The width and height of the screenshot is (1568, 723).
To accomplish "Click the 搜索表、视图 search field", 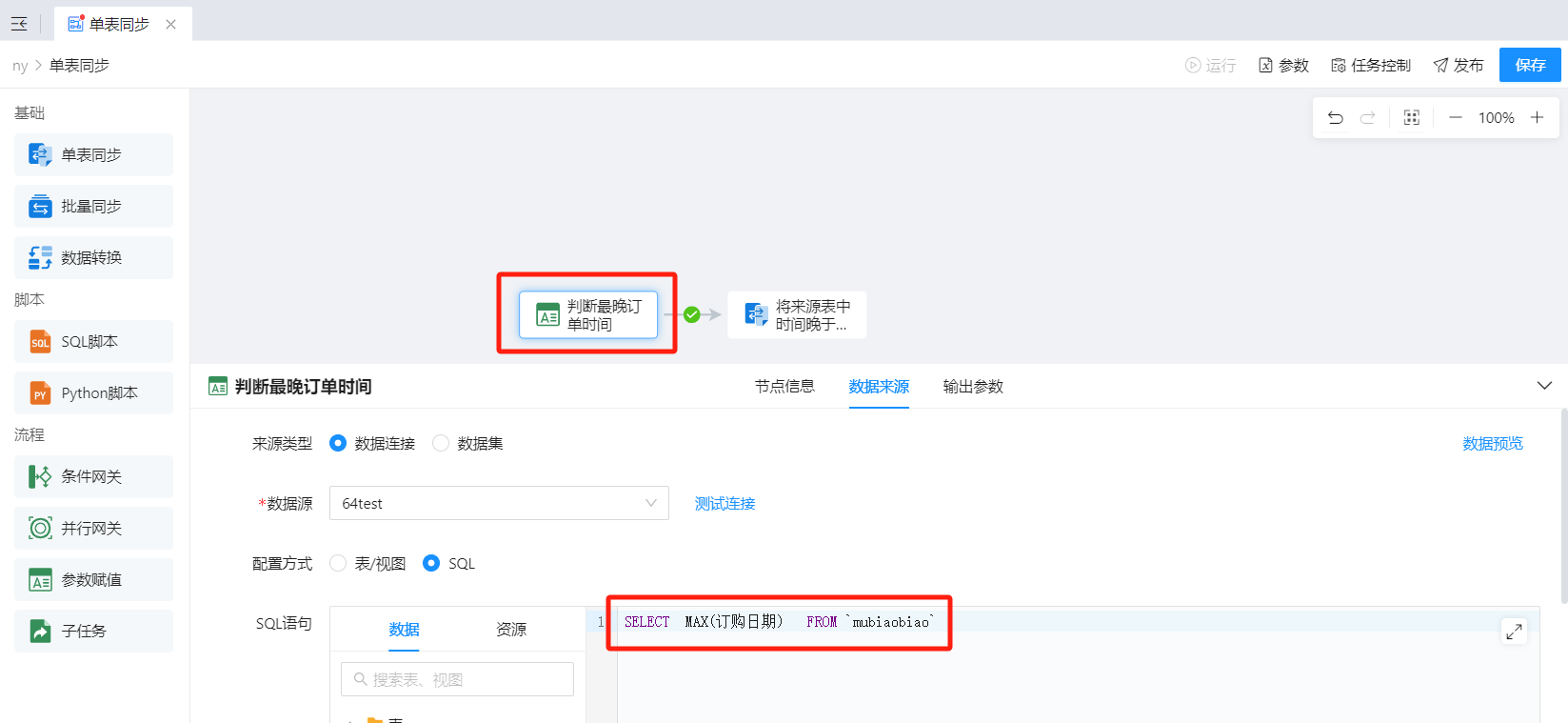I will pos(457,680).
